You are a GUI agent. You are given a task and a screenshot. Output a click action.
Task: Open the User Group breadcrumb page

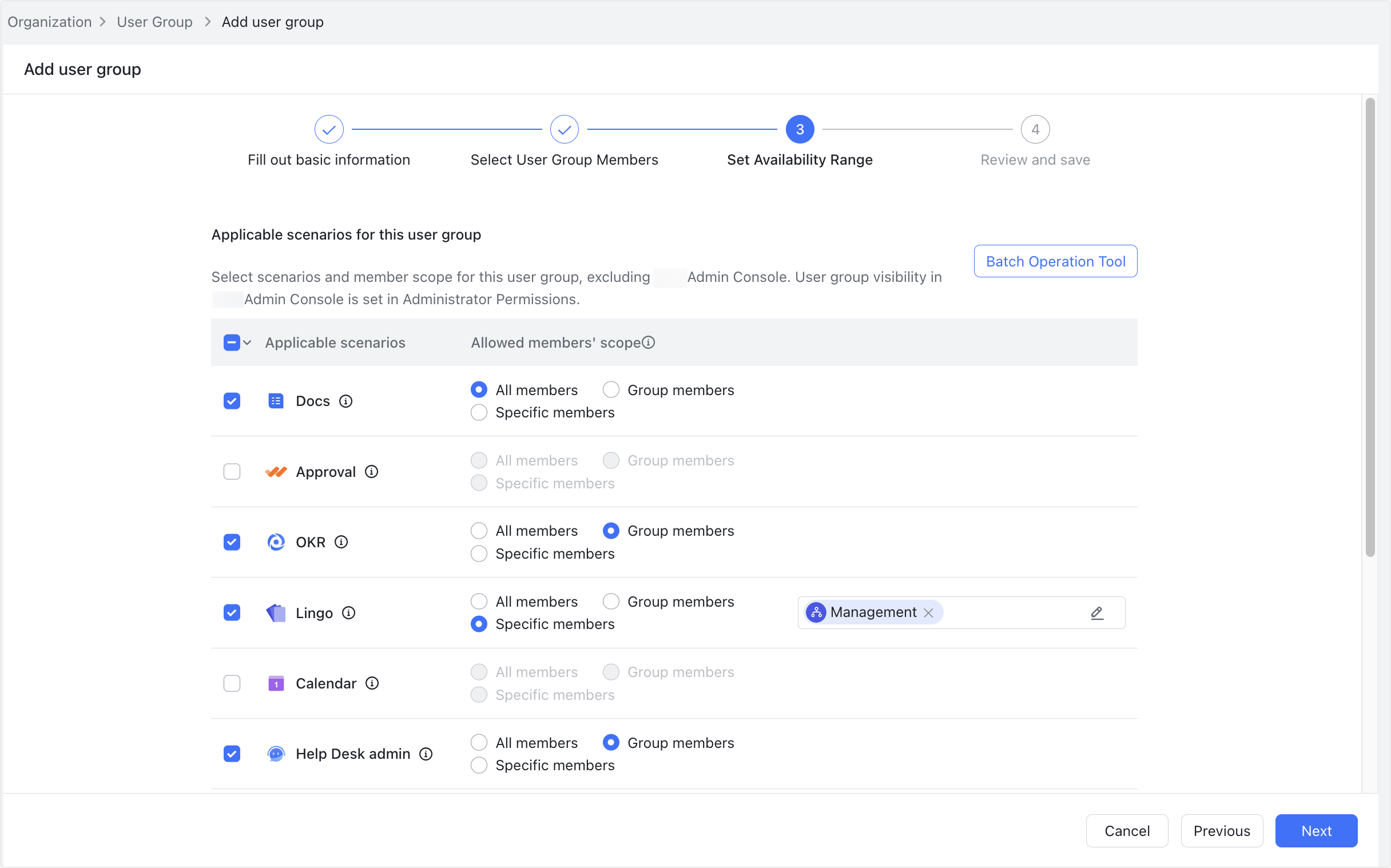point(154,22)
